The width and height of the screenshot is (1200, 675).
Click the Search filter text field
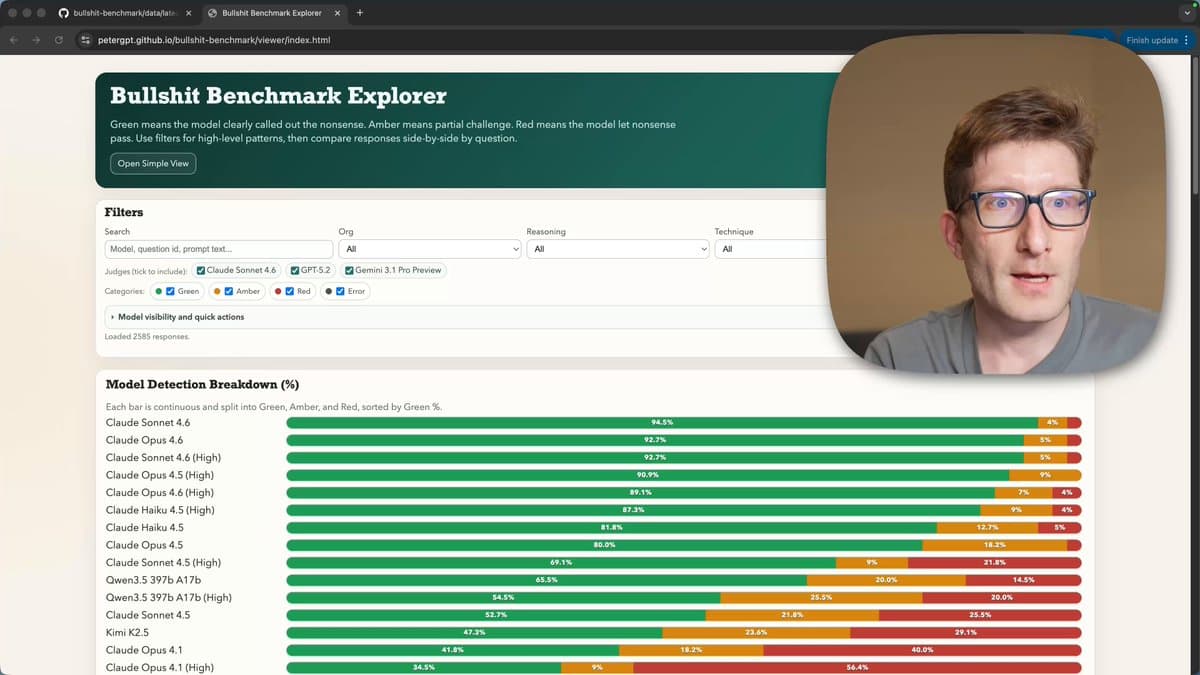coord(218,249)
